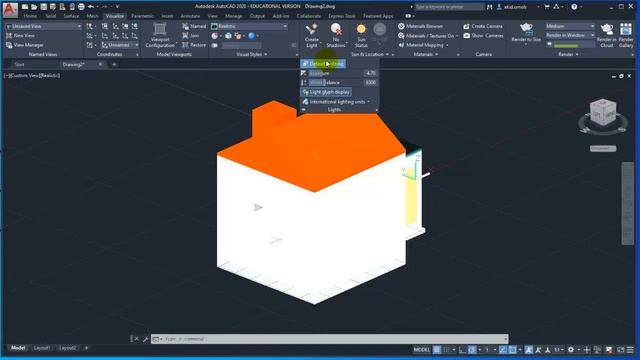The width and height of the screenshot is (640, 360).
Task: Open the Medium render preset dropdown
Action: tap(570, 26)
